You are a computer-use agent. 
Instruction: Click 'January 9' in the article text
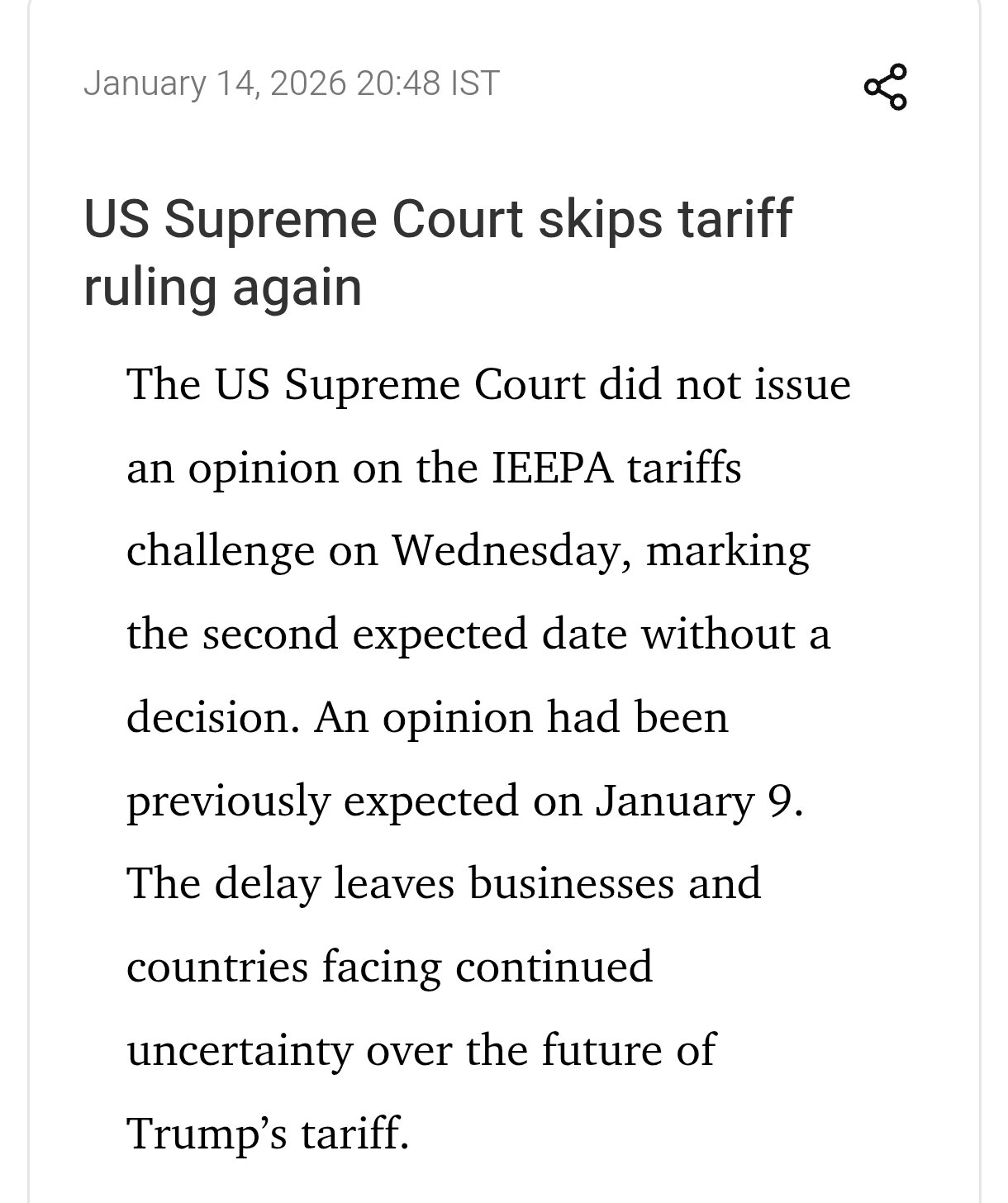[697, 801]
